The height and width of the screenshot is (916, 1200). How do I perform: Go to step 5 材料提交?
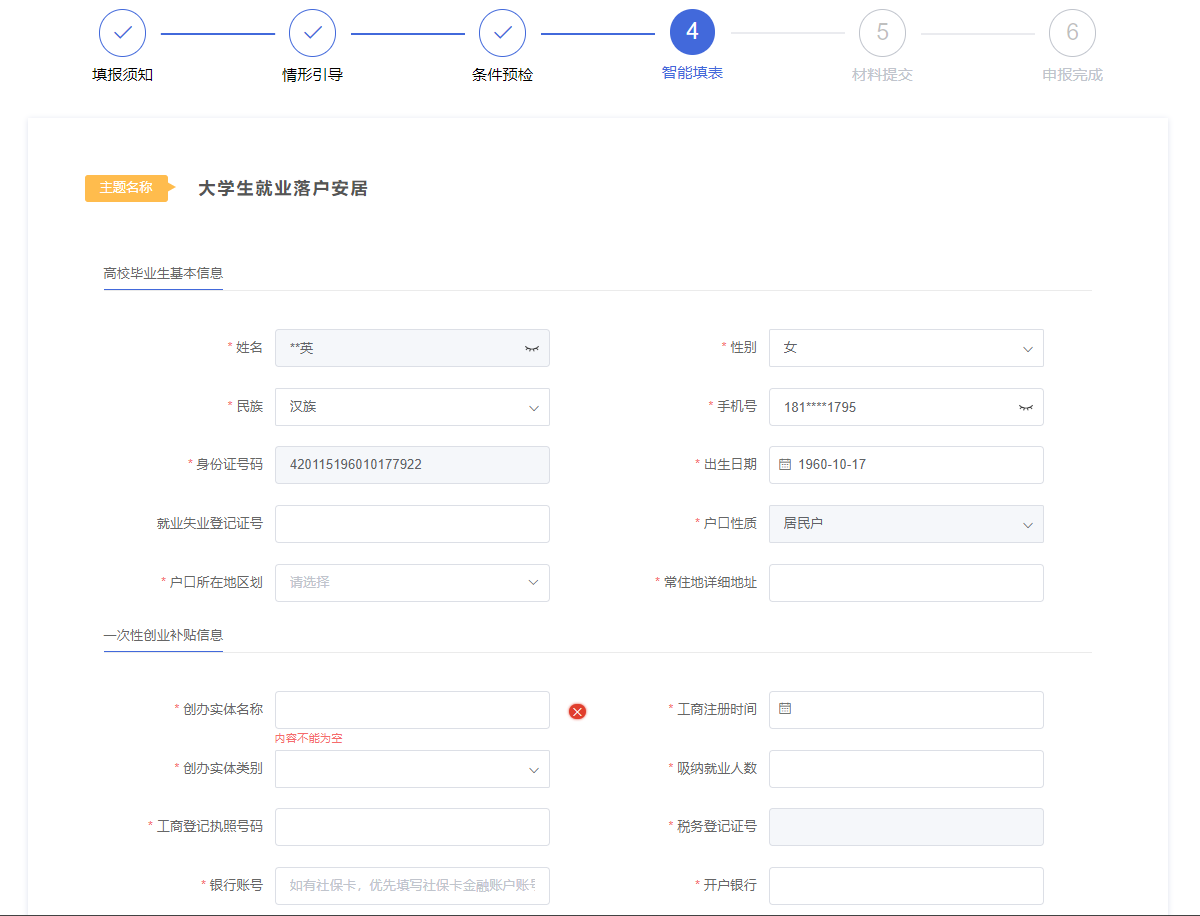pos(882,33)
